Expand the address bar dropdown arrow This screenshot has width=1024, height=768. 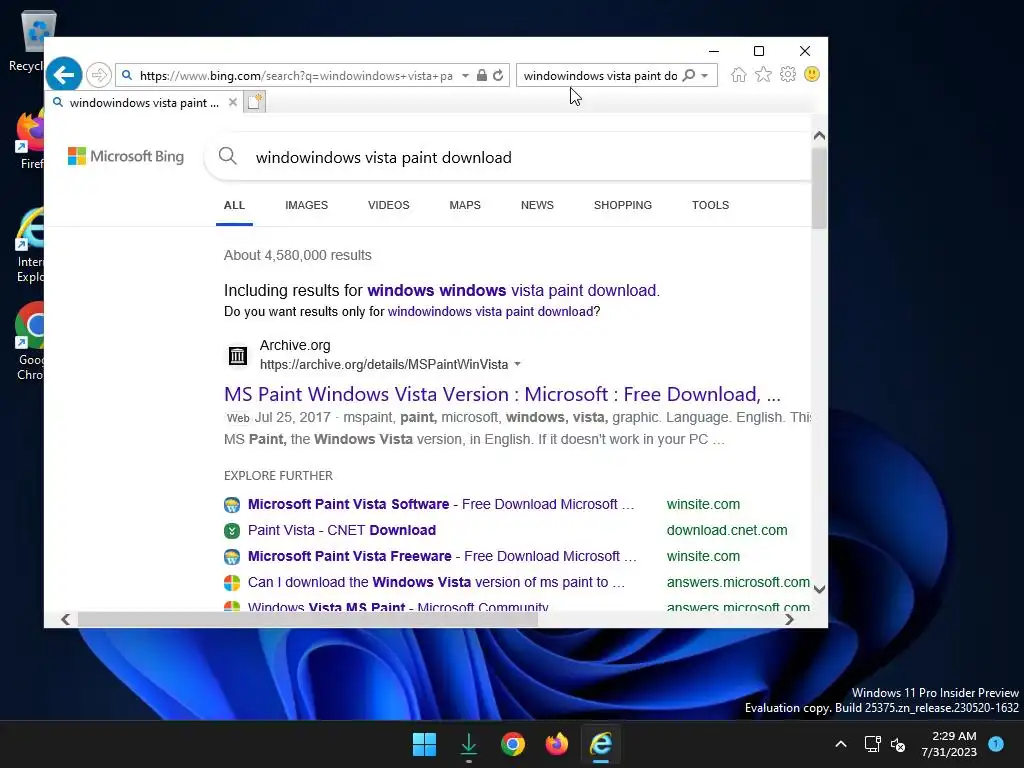(465, 75)
